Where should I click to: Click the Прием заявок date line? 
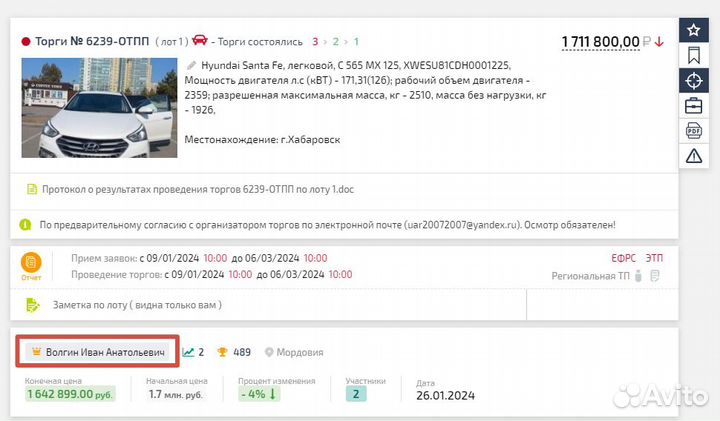point(199,258)
